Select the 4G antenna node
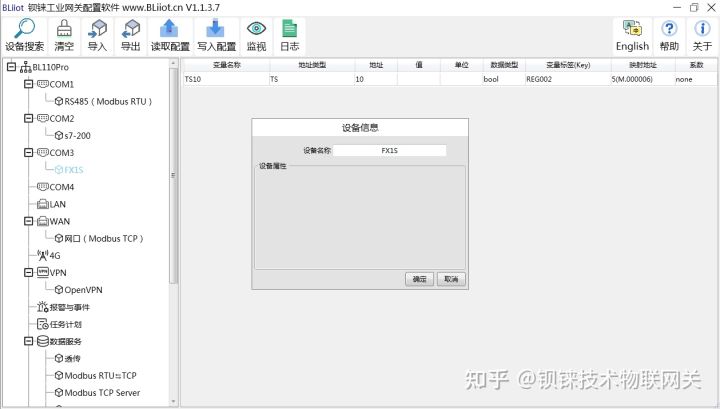 (49, 255)
